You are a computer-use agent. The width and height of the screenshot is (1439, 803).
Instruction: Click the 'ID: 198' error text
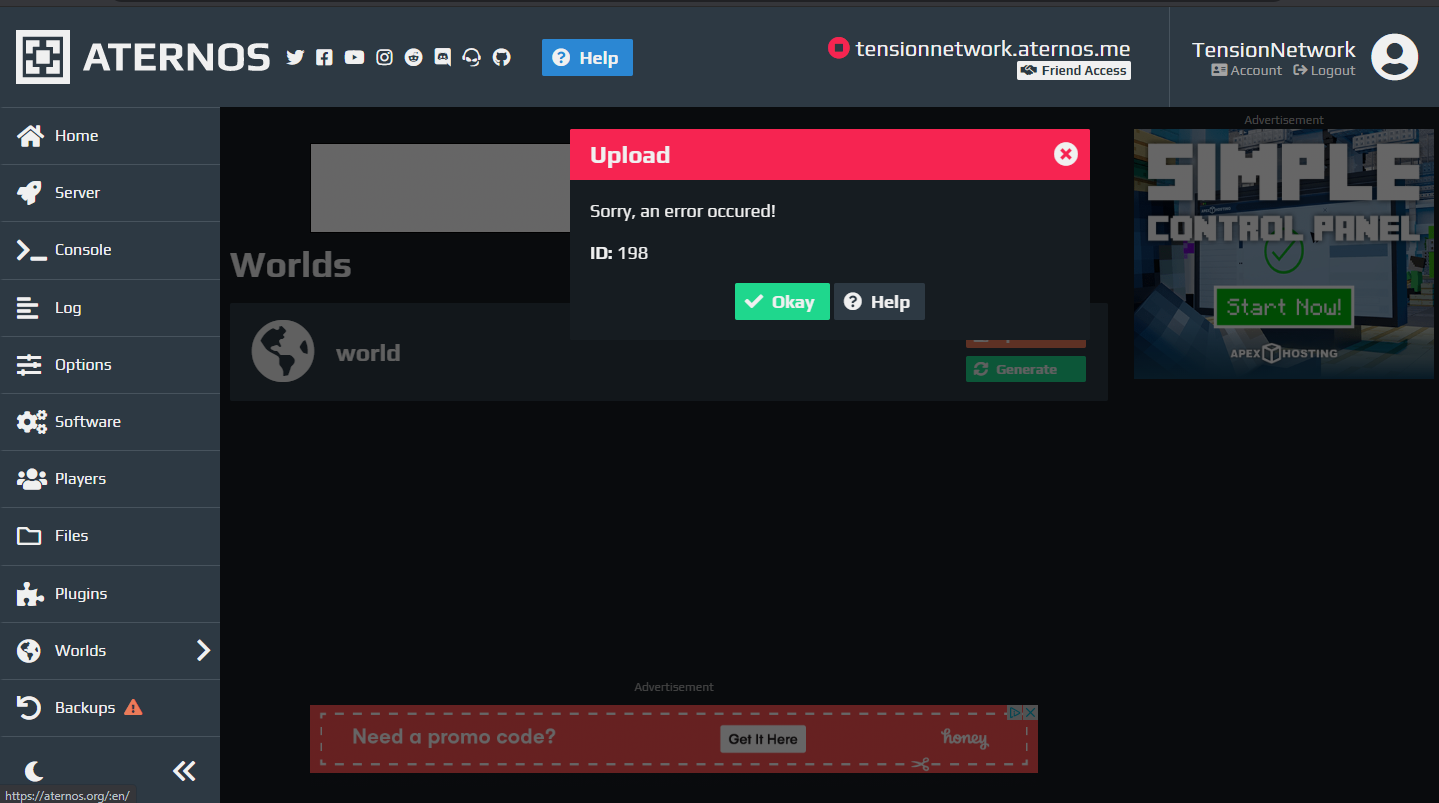tap(619, 253)
